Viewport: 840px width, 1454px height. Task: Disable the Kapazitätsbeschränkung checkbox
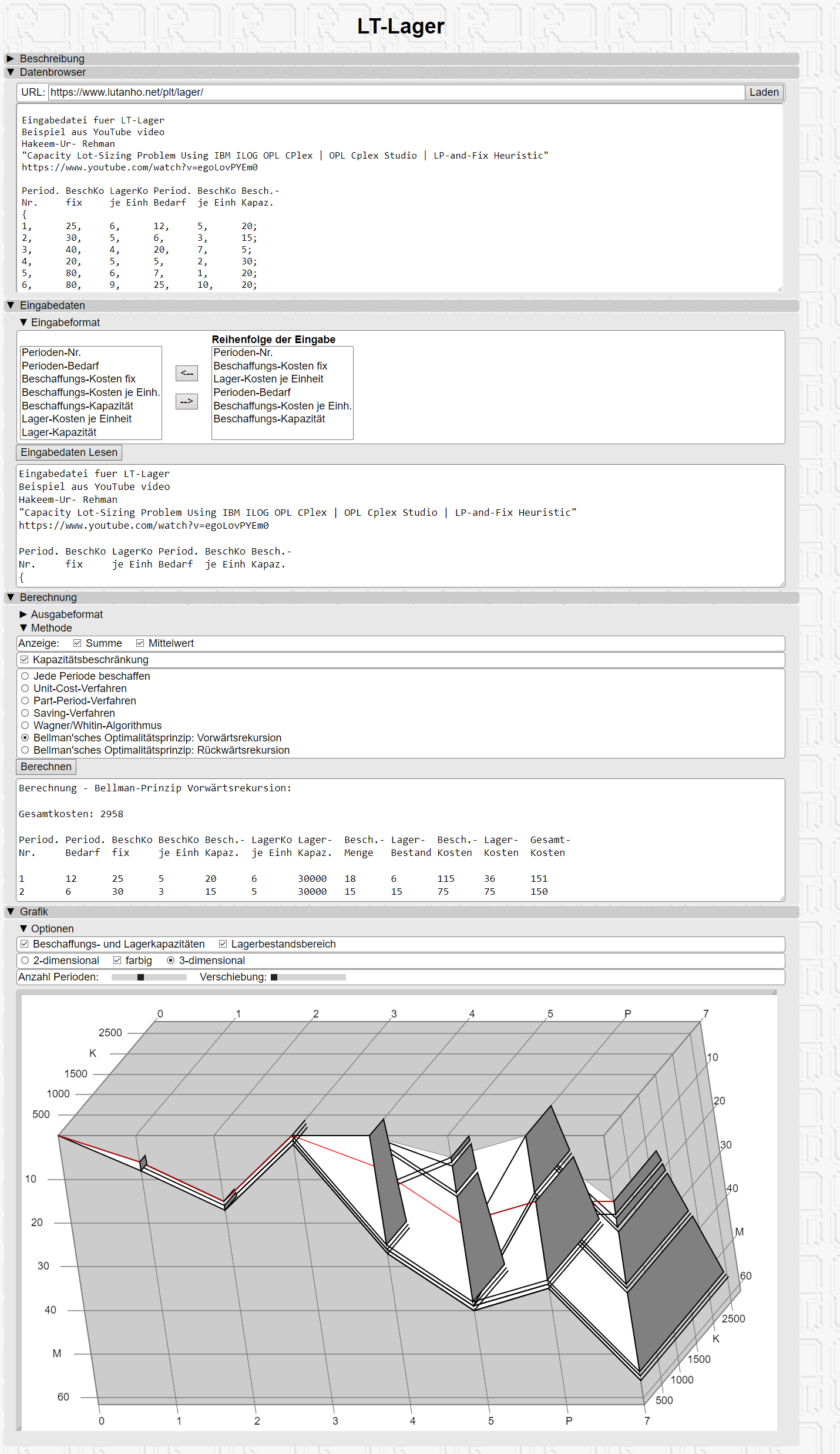pos(25,660)
